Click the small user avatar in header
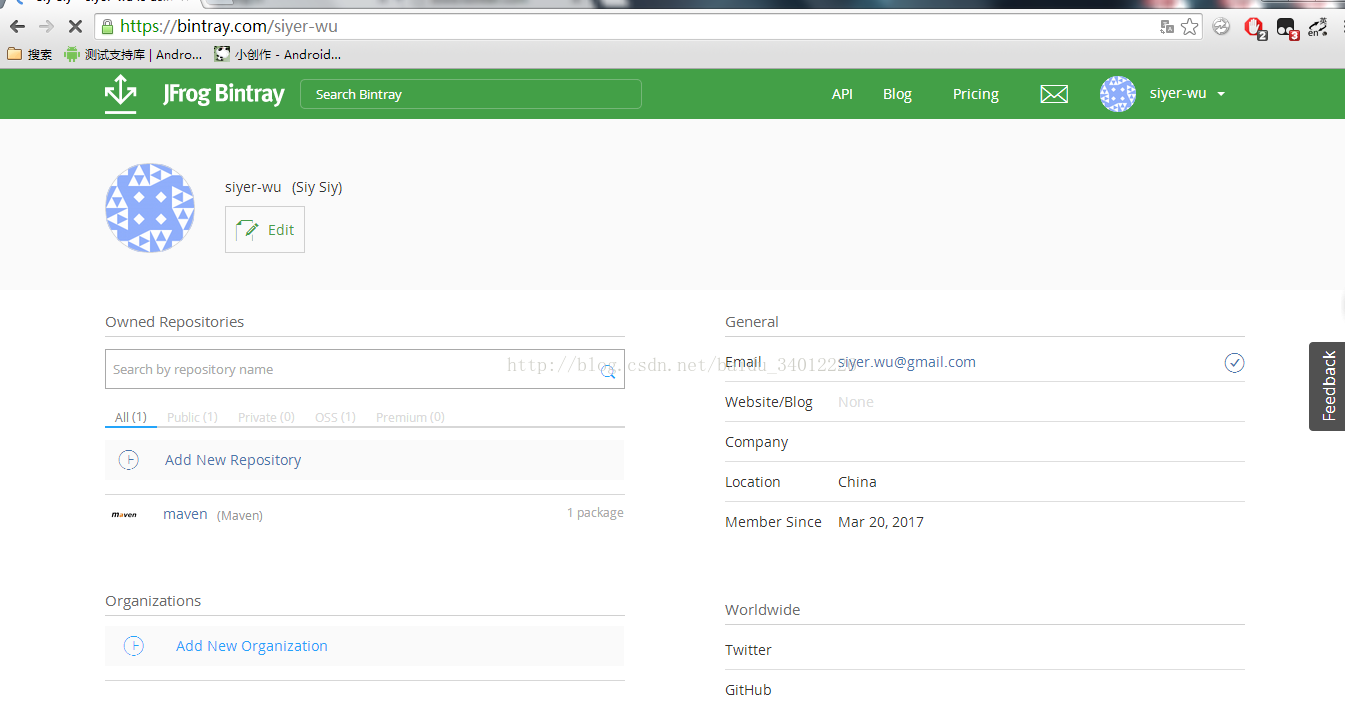1345x709 pixels. [x=1117, y=94]
